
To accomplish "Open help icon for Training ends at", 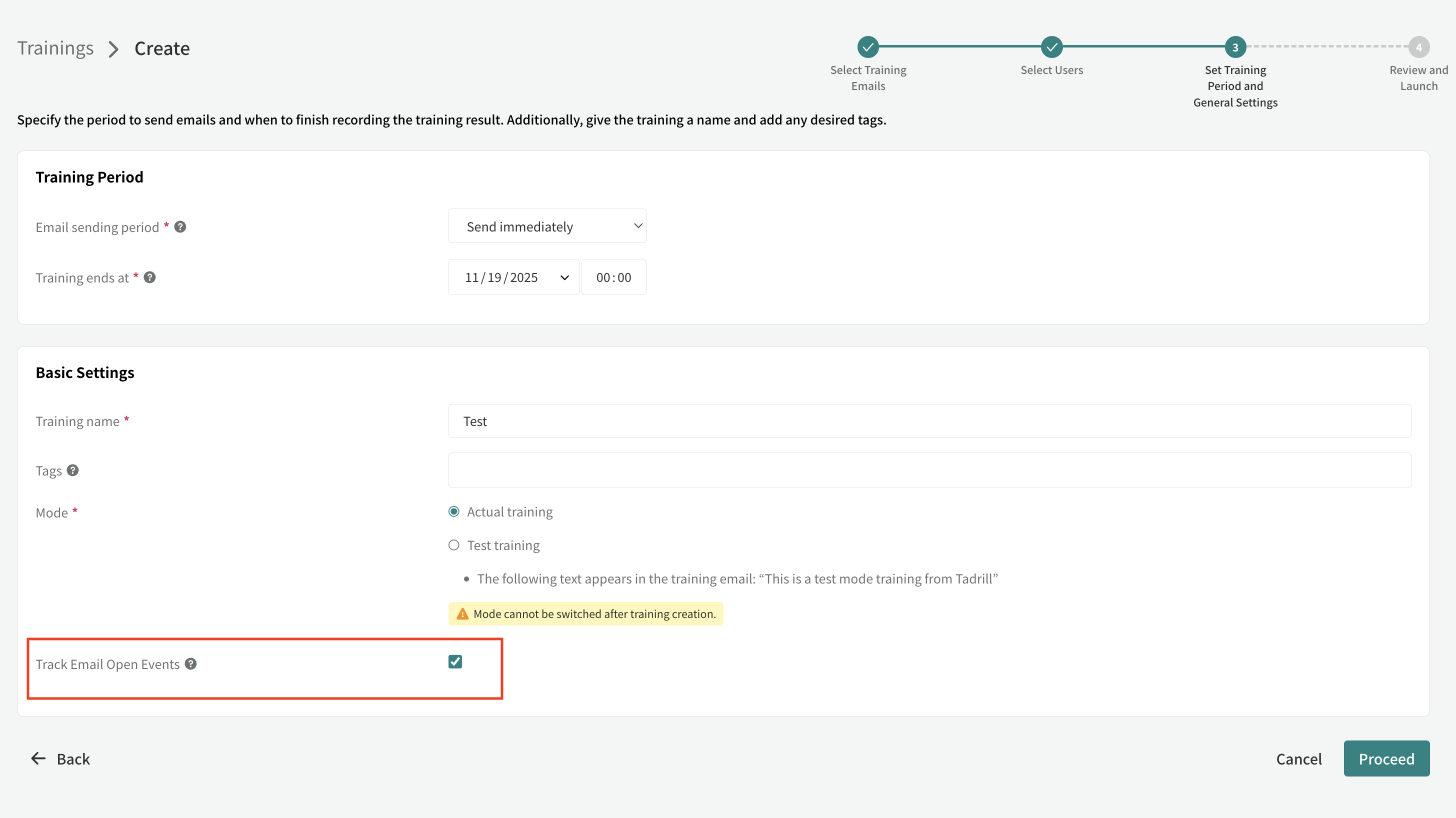I will (150, 277).
